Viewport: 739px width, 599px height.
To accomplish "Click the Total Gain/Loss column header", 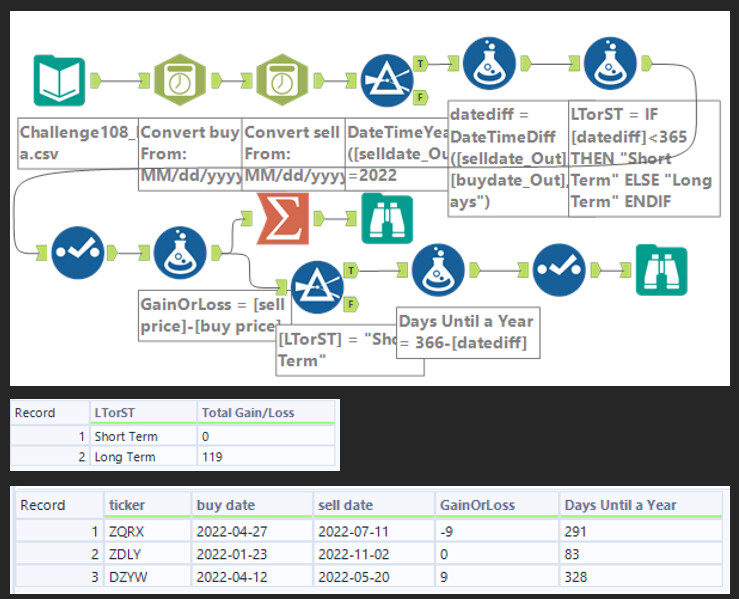I will 266,412.
